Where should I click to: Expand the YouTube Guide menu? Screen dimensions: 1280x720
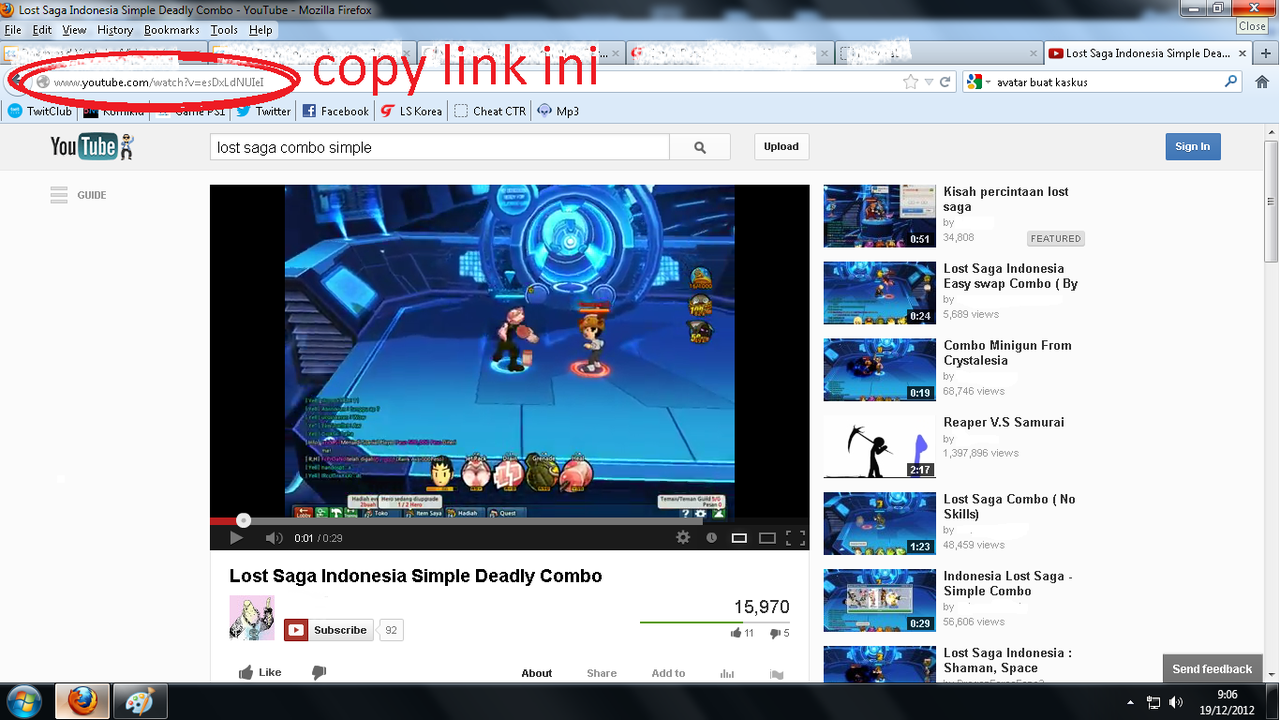click(x=78, y=195)
